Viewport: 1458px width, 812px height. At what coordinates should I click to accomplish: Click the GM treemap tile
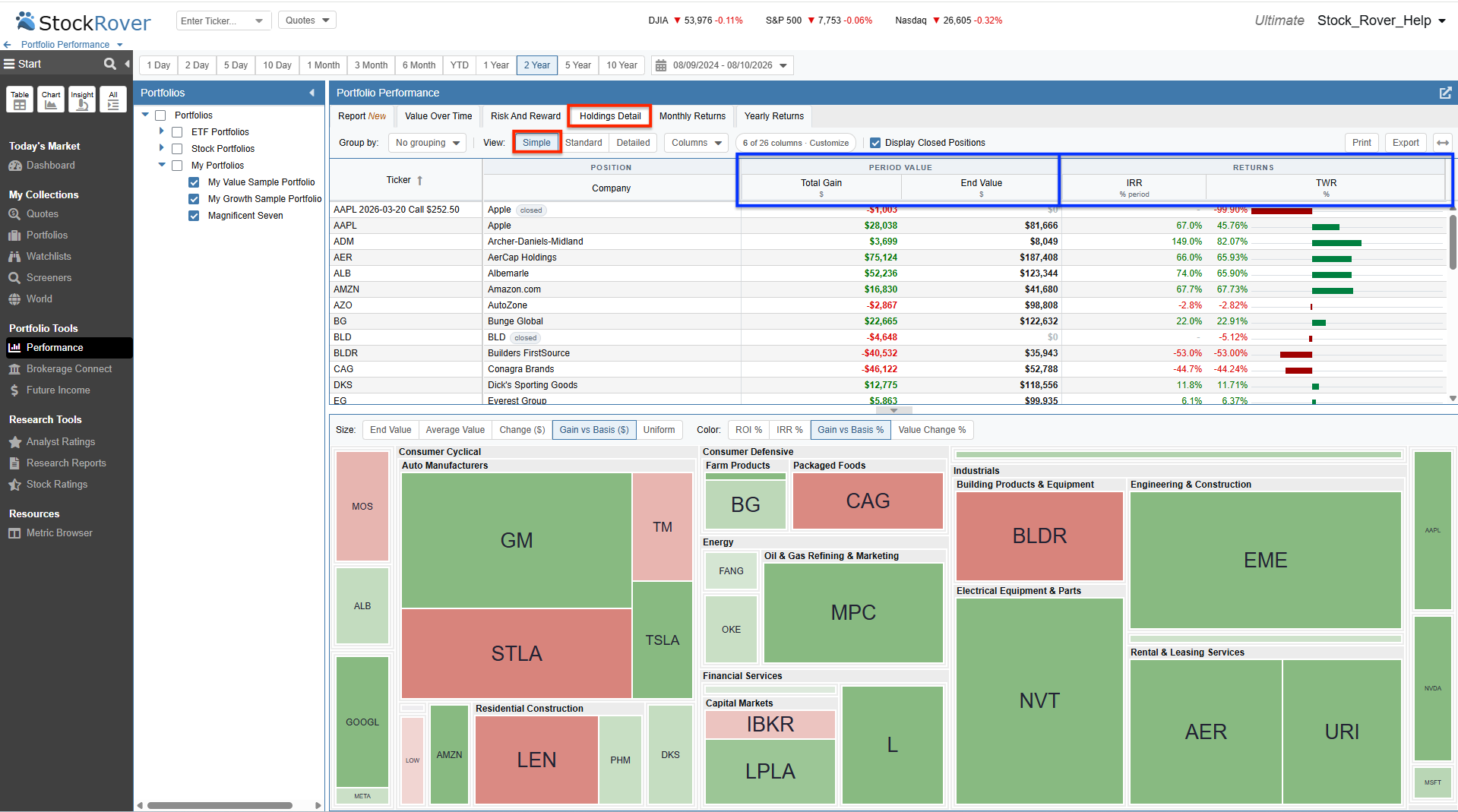pos(516,540)
